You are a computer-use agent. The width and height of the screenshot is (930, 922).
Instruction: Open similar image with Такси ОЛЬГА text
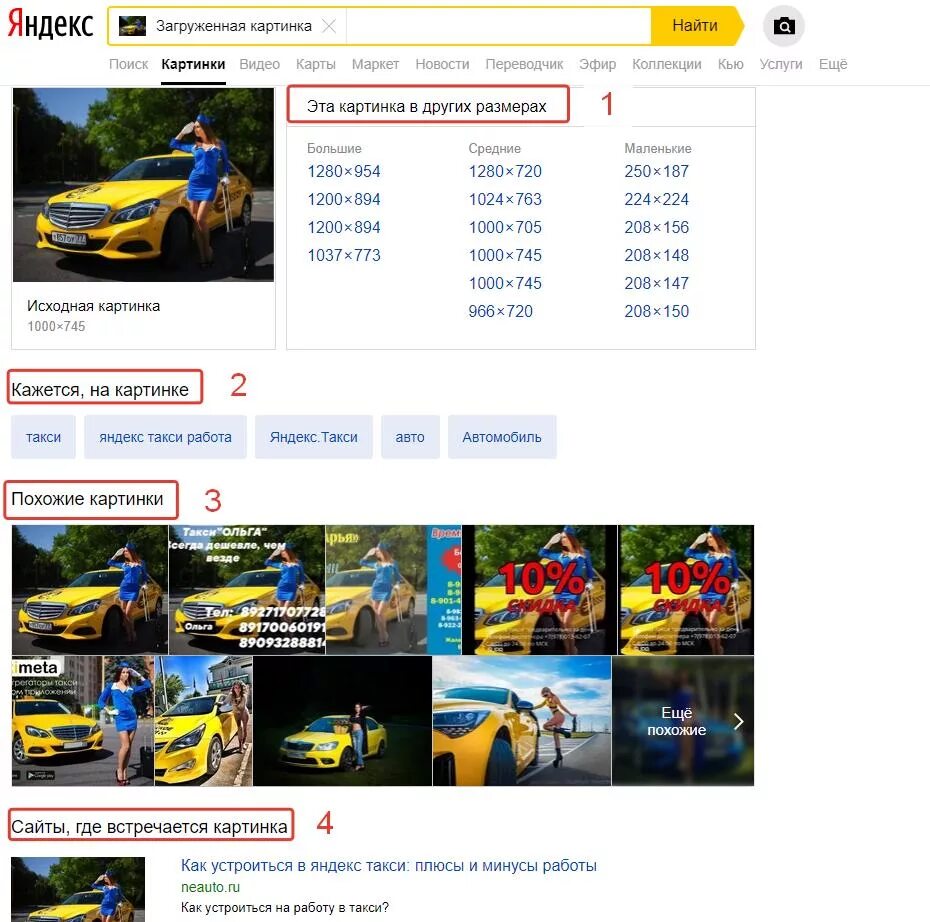coord(247,589)
